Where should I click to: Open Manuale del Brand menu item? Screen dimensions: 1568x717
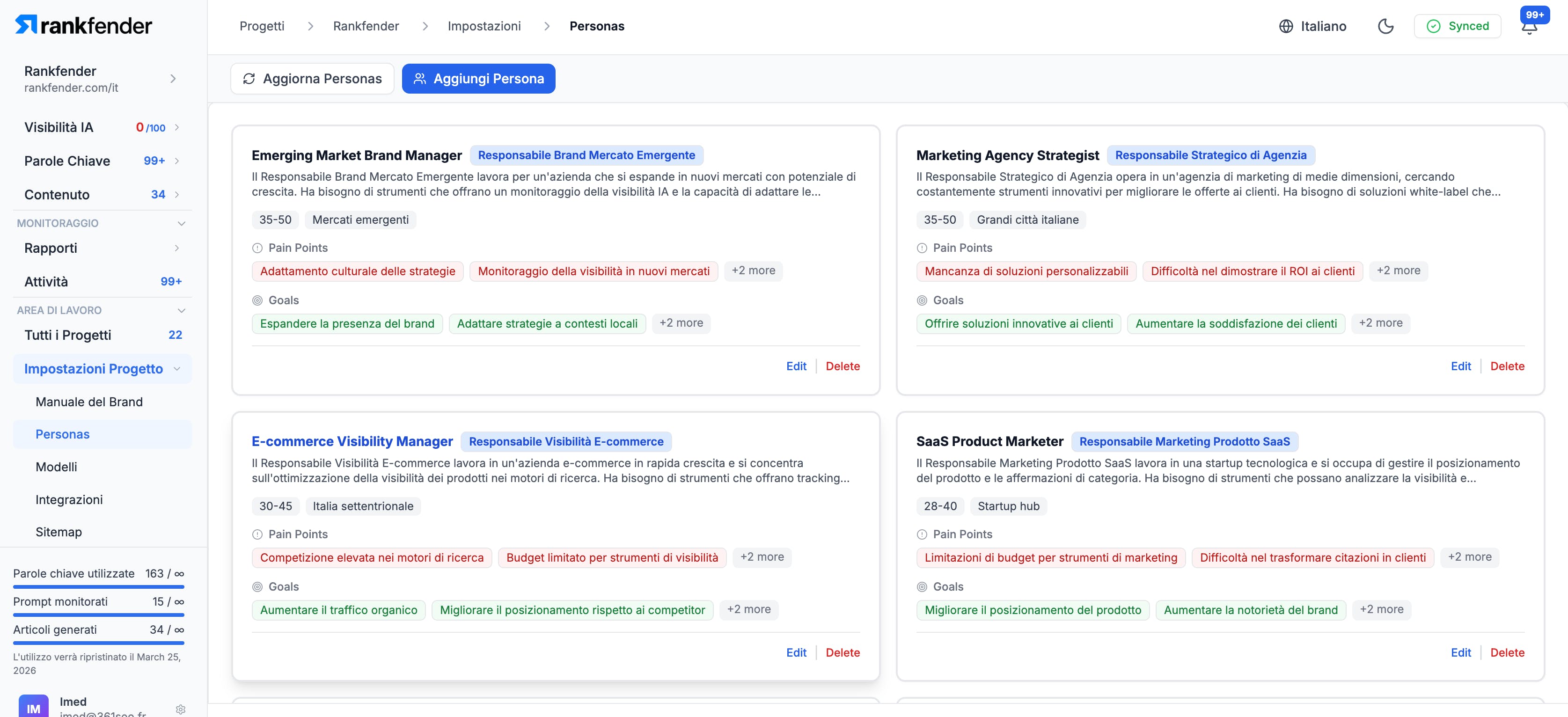click(89, 402)
